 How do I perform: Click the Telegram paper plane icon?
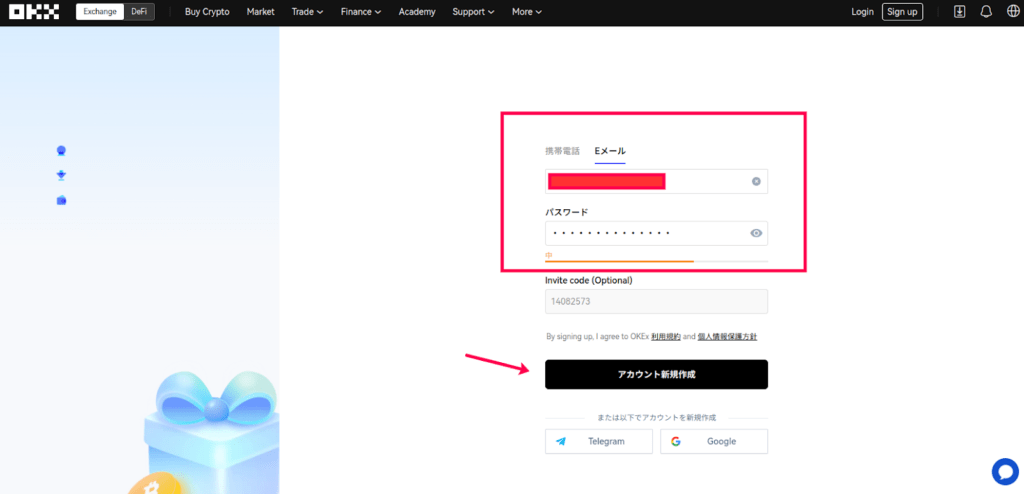pyautogui.click(x=561, y=442)
